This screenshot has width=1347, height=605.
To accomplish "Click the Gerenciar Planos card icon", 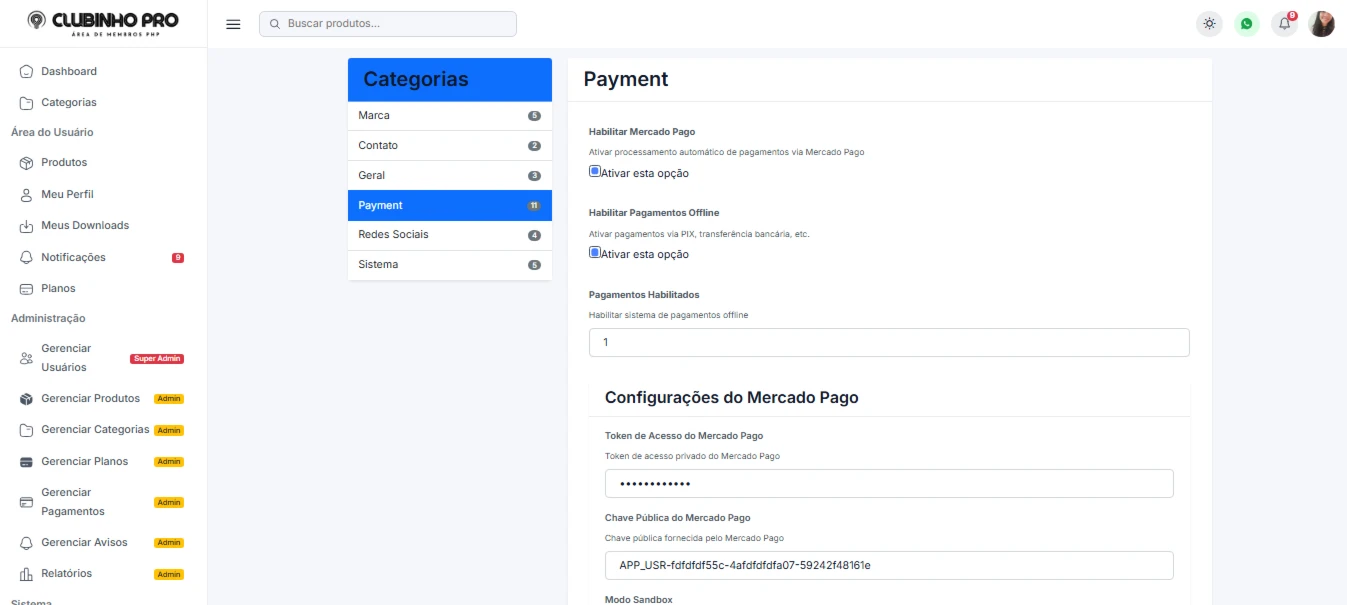I will coord(27,462).
